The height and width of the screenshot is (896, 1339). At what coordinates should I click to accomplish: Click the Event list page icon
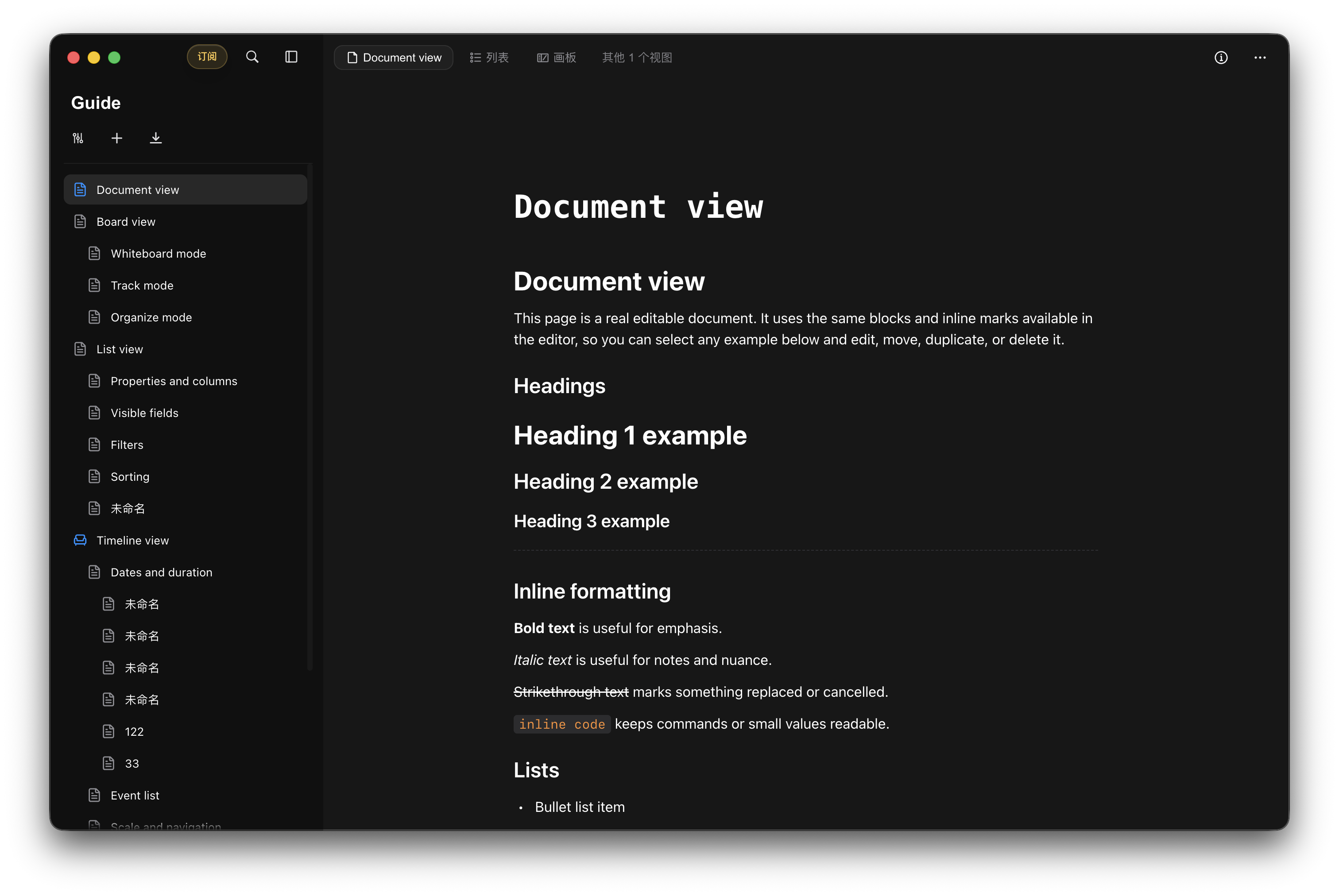[94, 796]
